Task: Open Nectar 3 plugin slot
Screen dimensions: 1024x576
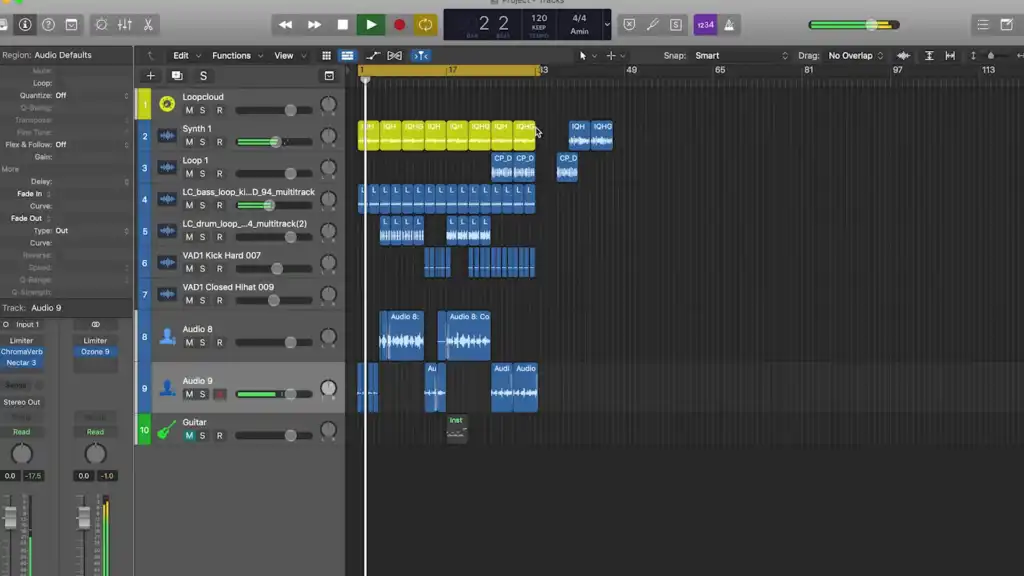Action: tap(22, 362)
